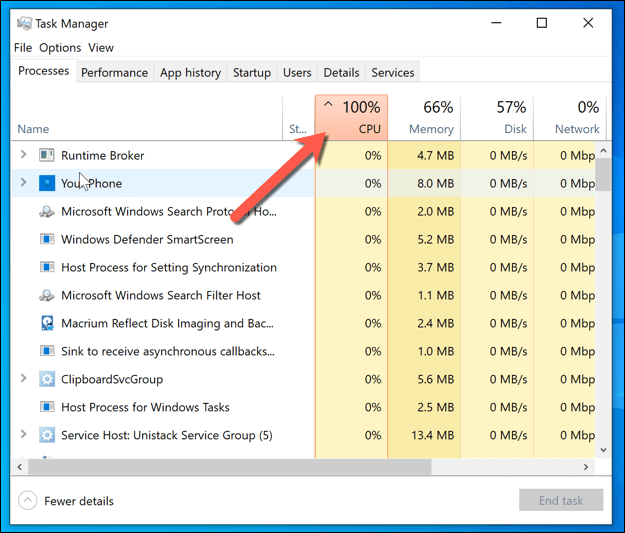The height and width of the screenshot is (533, 625).
Task: Collapse view with Fewer details
Action: 66,501
